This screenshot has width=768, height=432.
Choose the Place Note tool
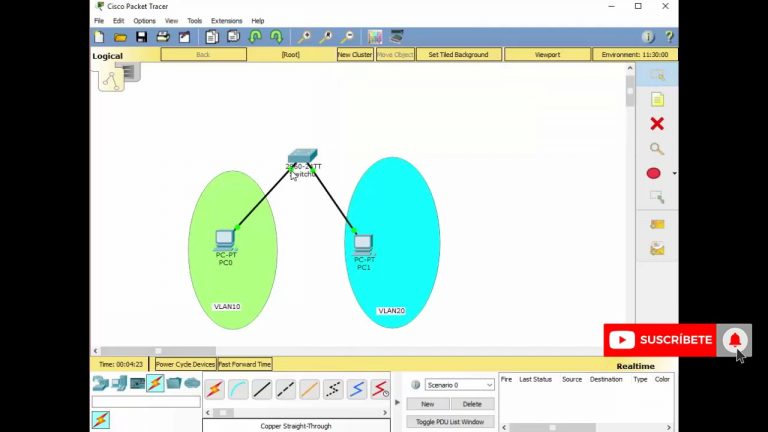click(x=657, y=99)
